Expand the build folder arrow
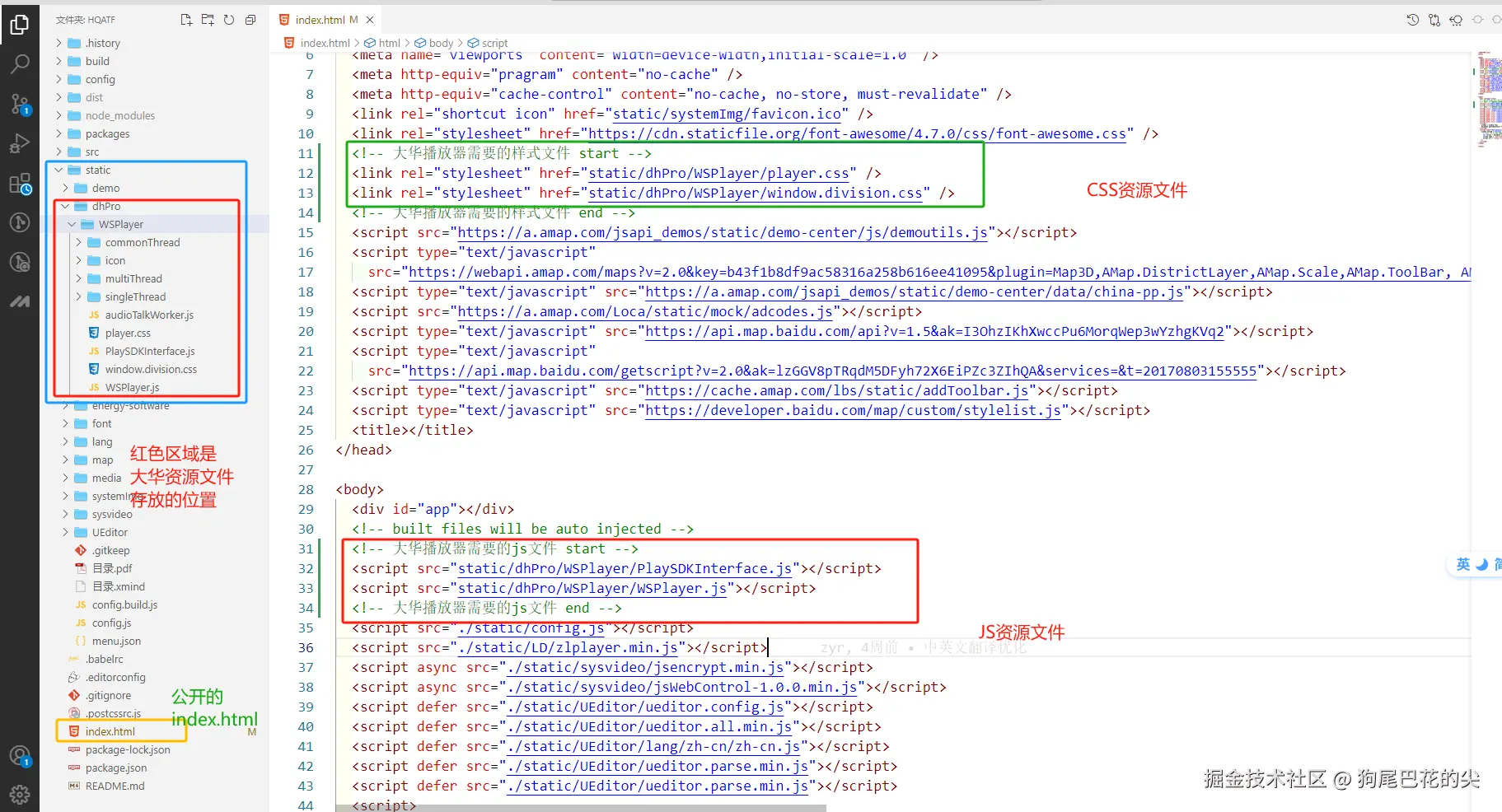Image resolution: width=1502 pixels, height=812 pixels. click(x=58, y=61)
